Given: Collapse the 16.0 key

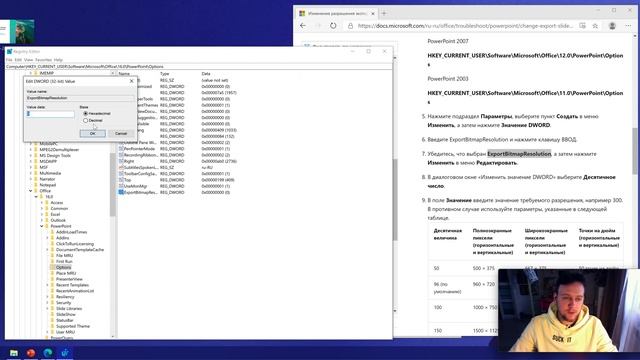Looking at the screenshot, I should [36, 197].
